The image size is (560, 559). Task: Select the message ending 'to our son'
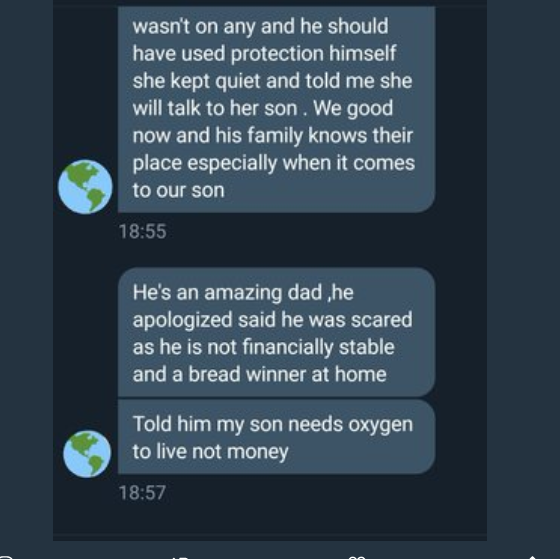click(276, 109)
